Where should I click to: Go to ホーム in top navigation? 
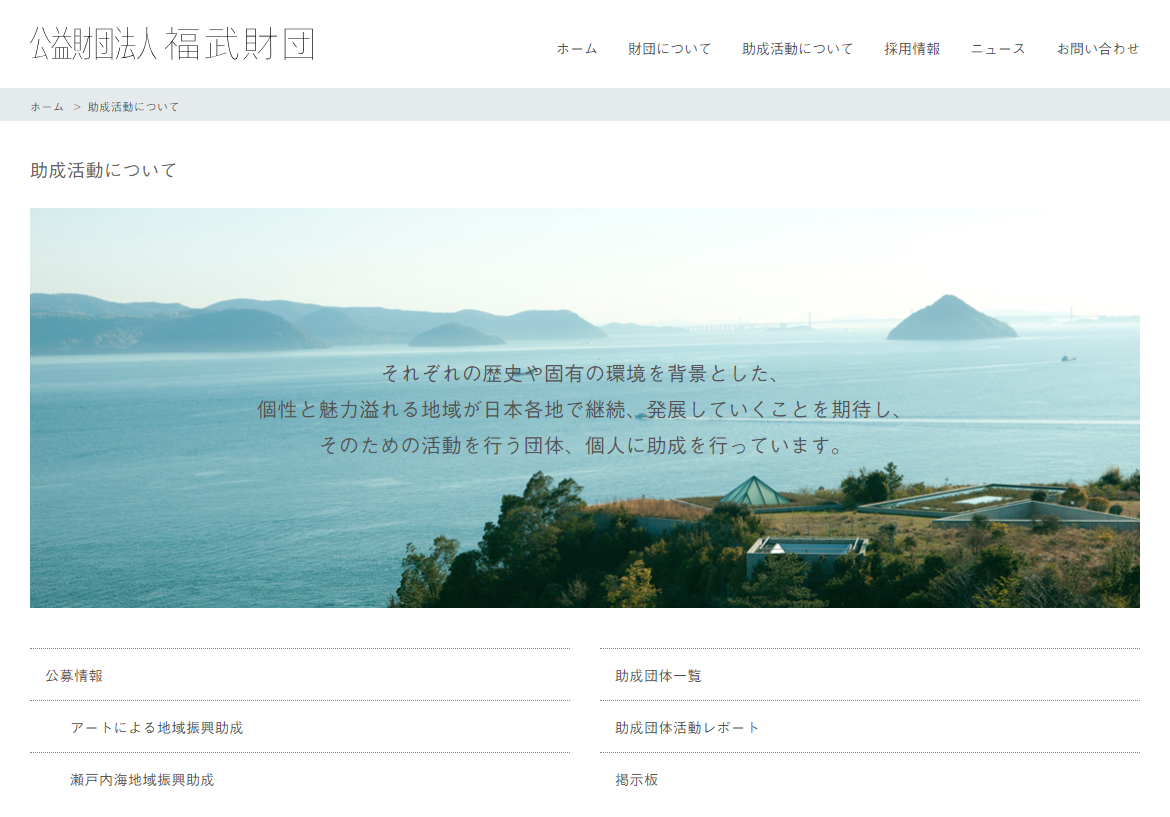click(x=577, y=49)
